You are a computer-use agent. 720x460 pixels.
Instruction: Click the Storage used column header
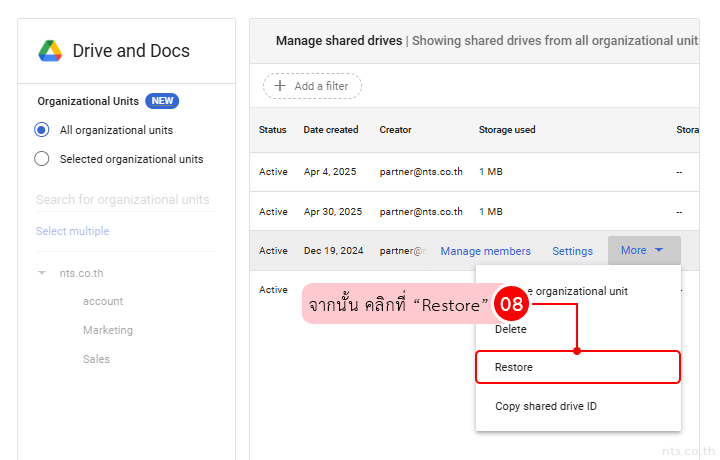pyautogui.click(x=507, y=130)
